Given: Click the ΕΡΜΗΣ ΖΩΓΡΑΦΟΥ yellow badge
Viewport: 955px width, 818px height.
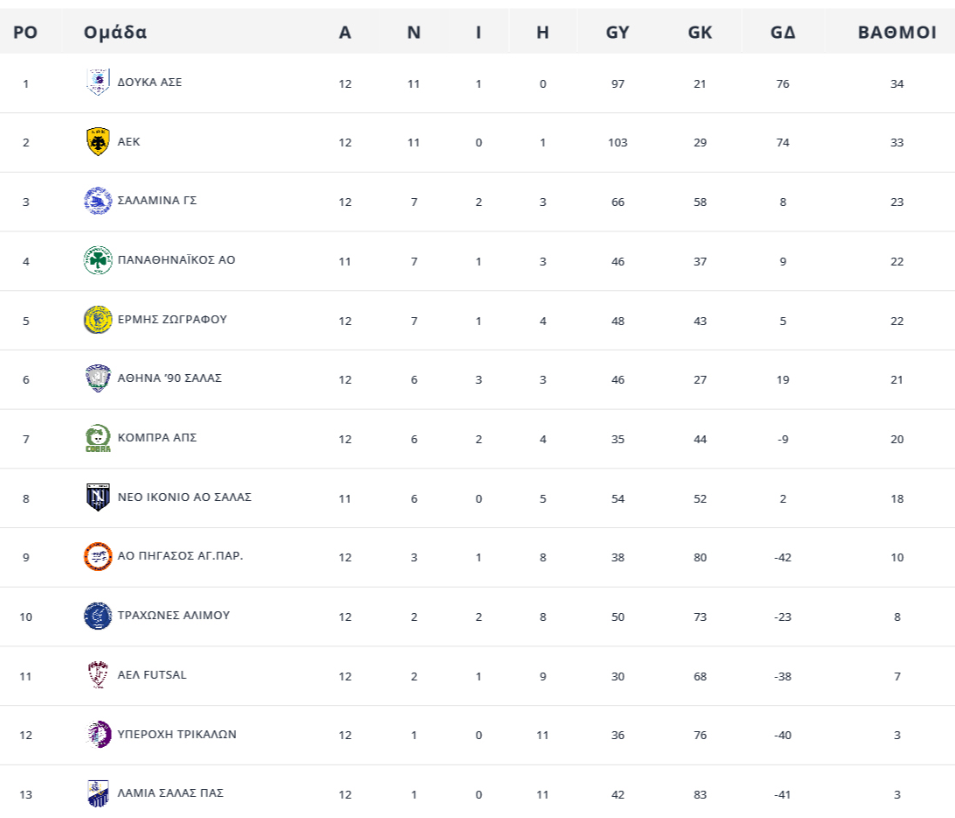Looking at the screenshot, I should pos(98,320).
